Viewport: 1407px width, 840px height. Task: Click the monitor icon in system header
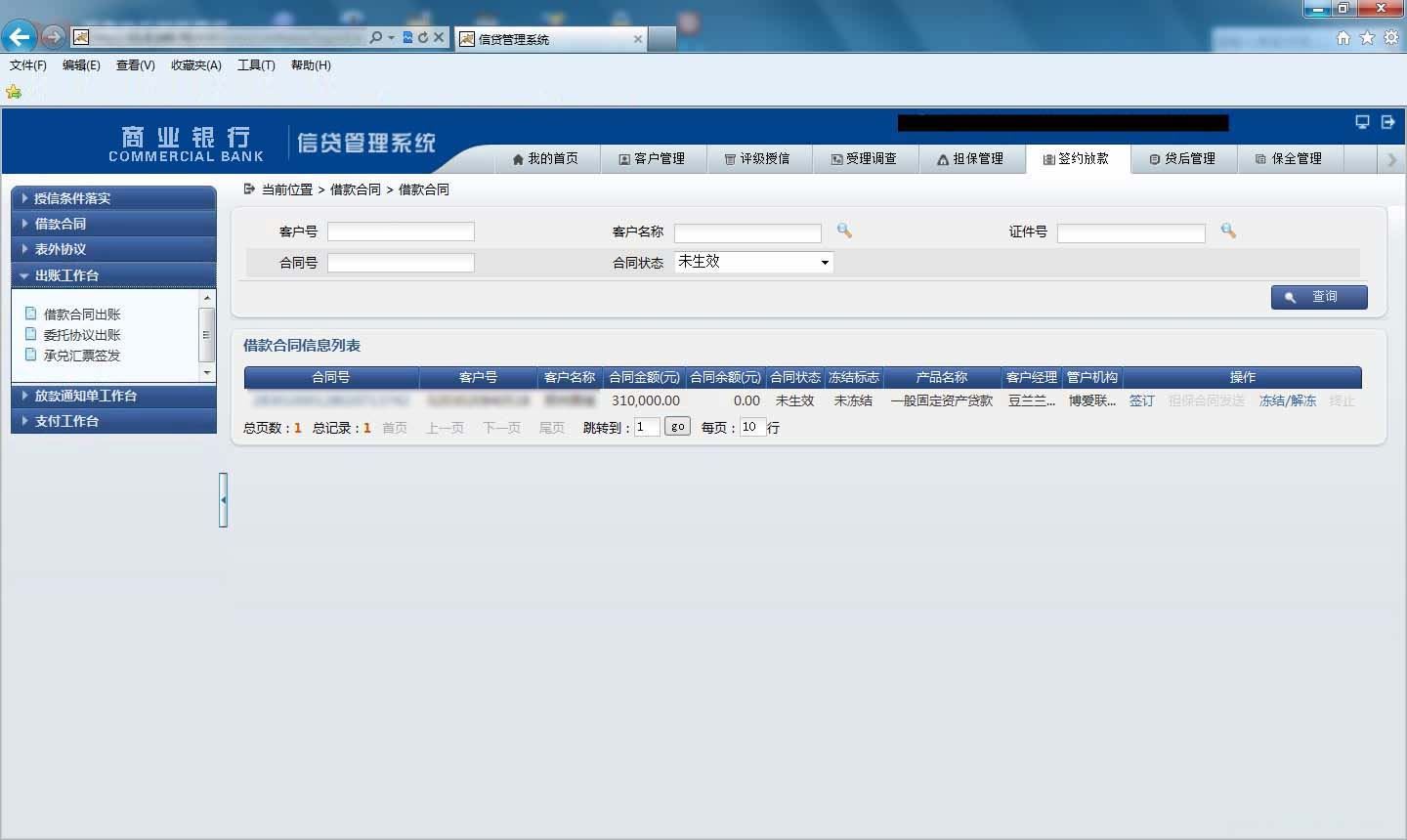(x=1362, y=122)
